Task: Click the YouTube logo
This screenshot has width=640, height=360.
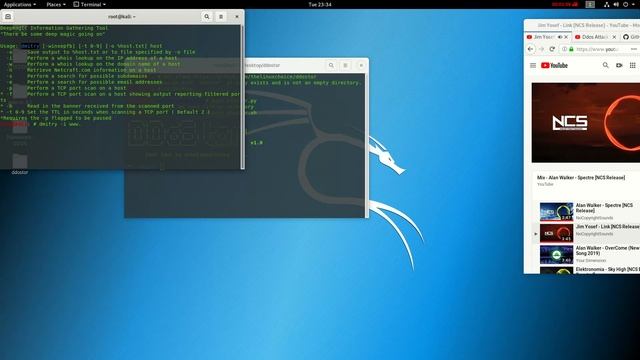Action: (x=554, y=65)
